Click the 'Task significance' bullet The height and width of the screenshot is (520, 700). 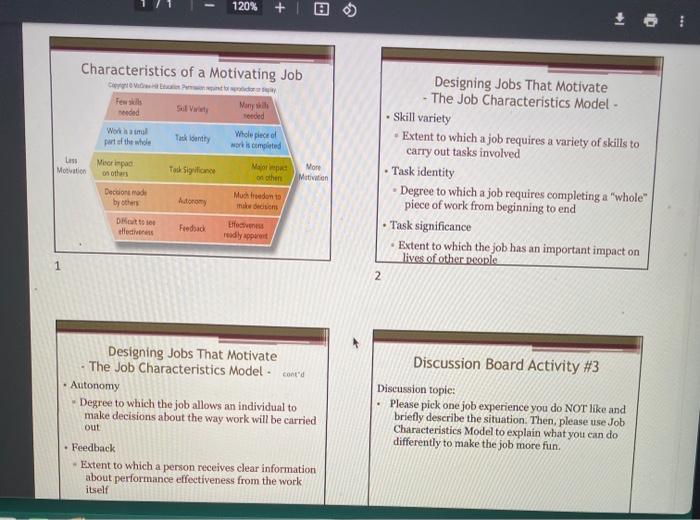tap(430, 226)
